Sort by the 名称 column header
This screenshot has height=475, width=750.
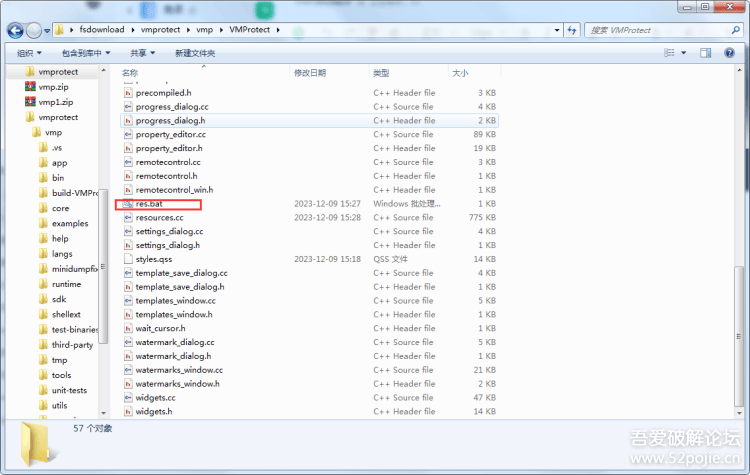point(130,73)
